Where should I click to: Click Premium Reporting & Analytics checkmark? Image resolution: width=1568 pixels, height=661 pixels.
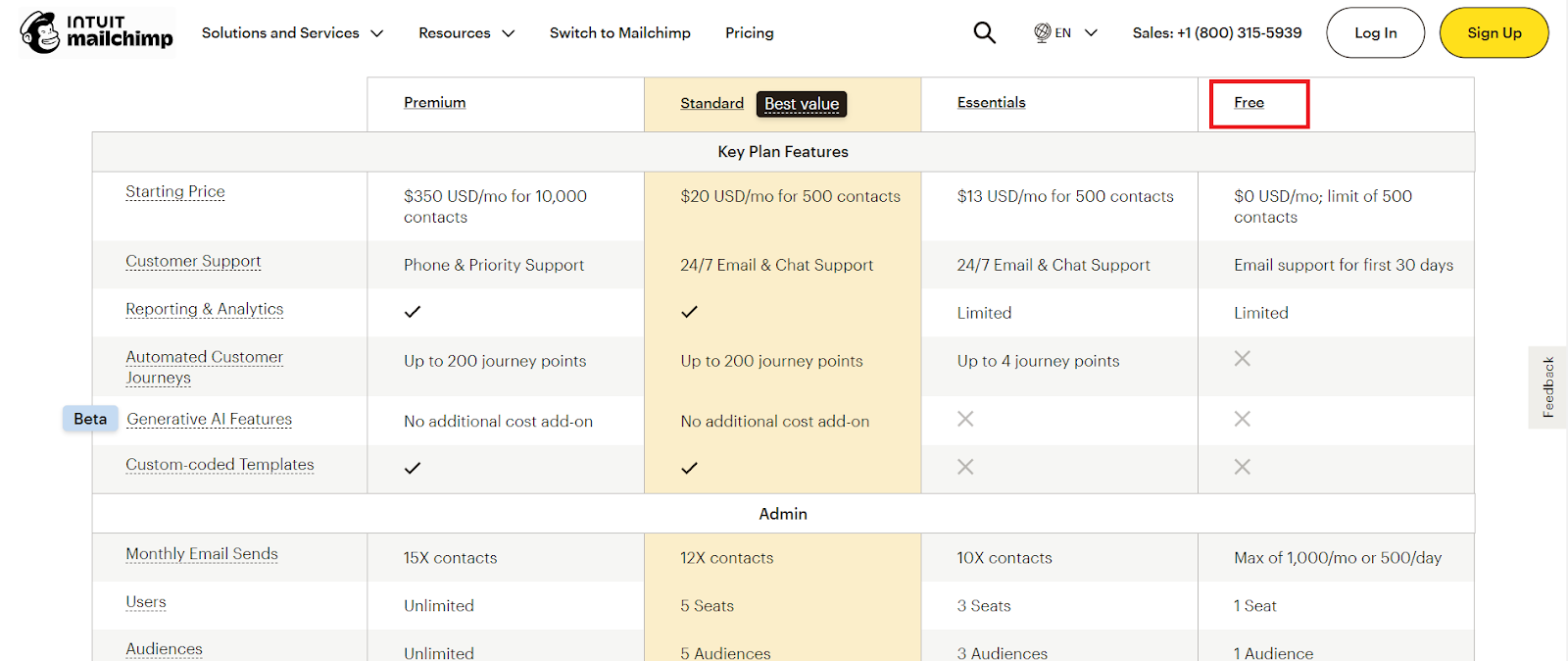click(413, 312)
